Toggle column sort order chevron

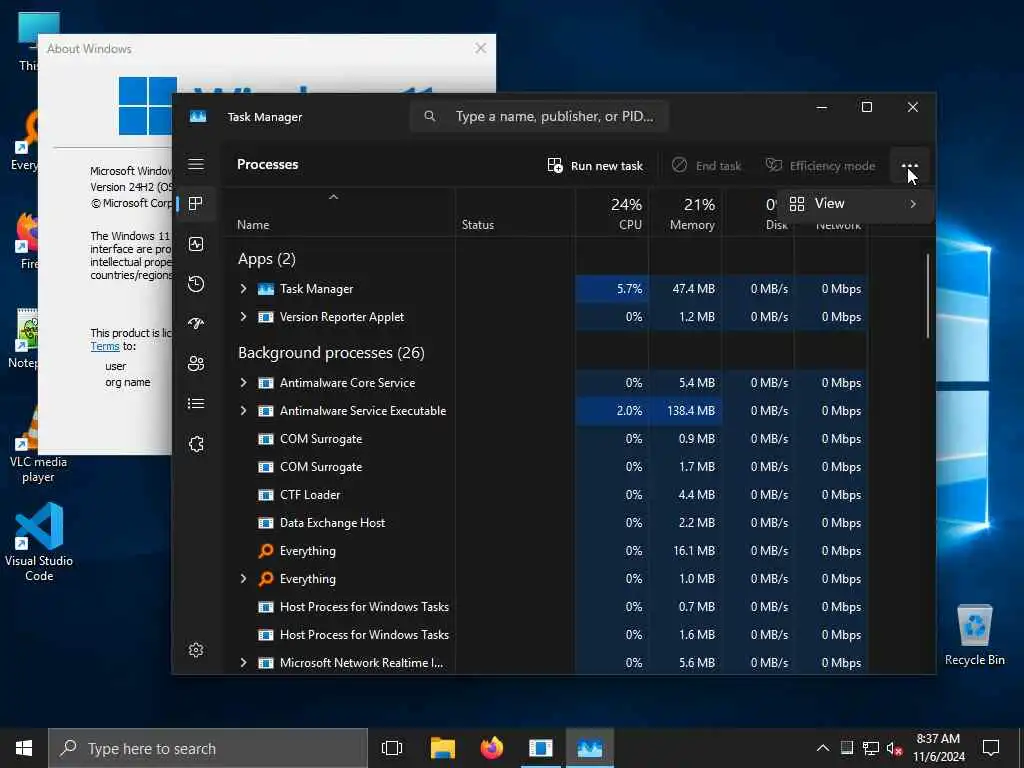tap(333, 197)
